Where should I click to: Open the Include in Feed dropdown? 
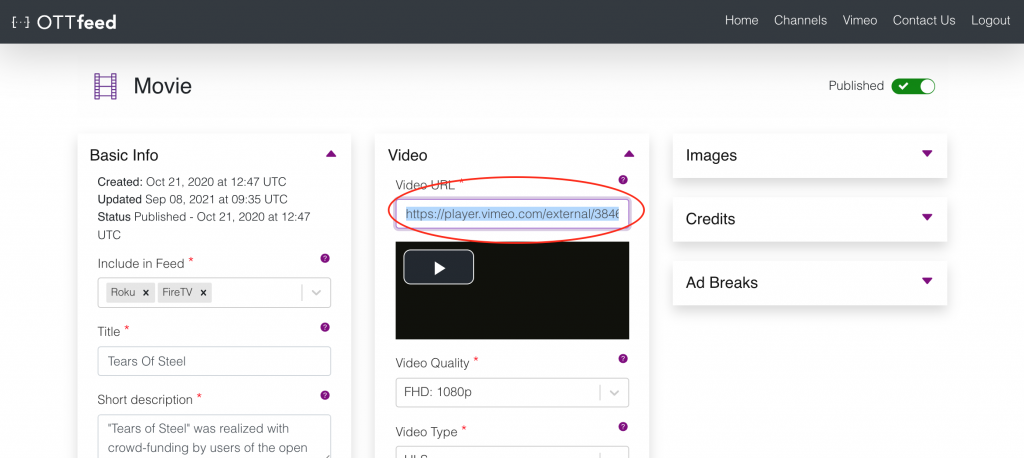tap(316, 293)
